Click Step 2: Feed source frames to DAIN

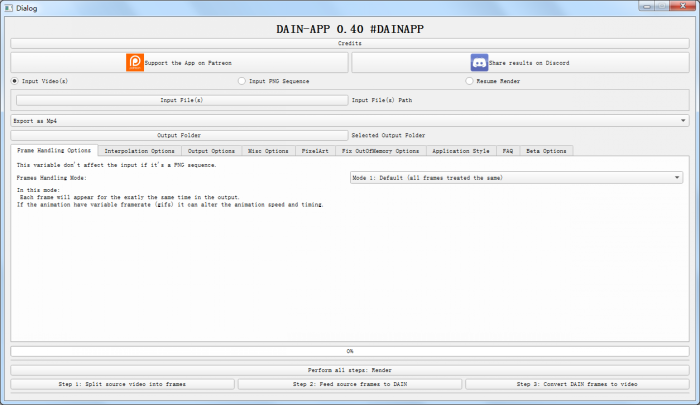click(350, 384)
